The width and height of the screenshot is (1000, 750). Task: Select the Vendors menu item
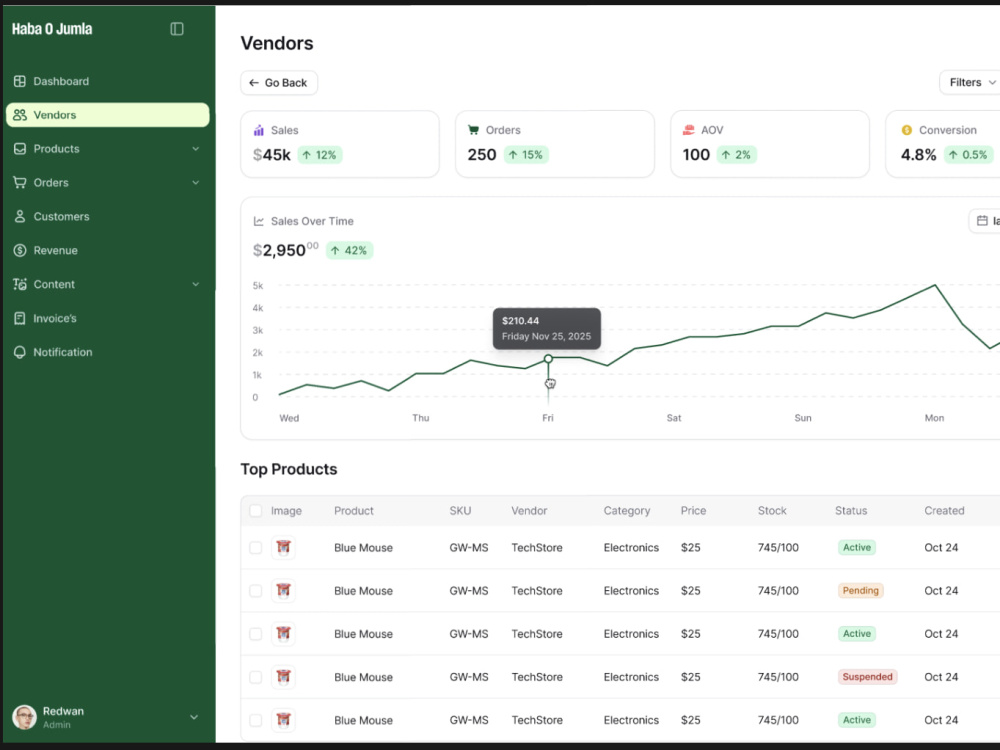pos(108,115)
